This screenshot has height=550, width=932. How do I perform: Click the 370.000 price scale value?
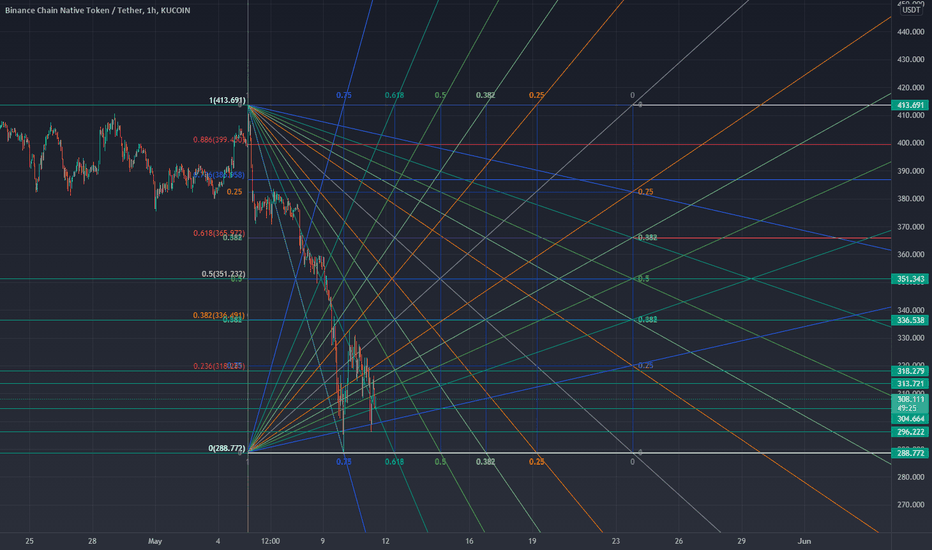910,227
